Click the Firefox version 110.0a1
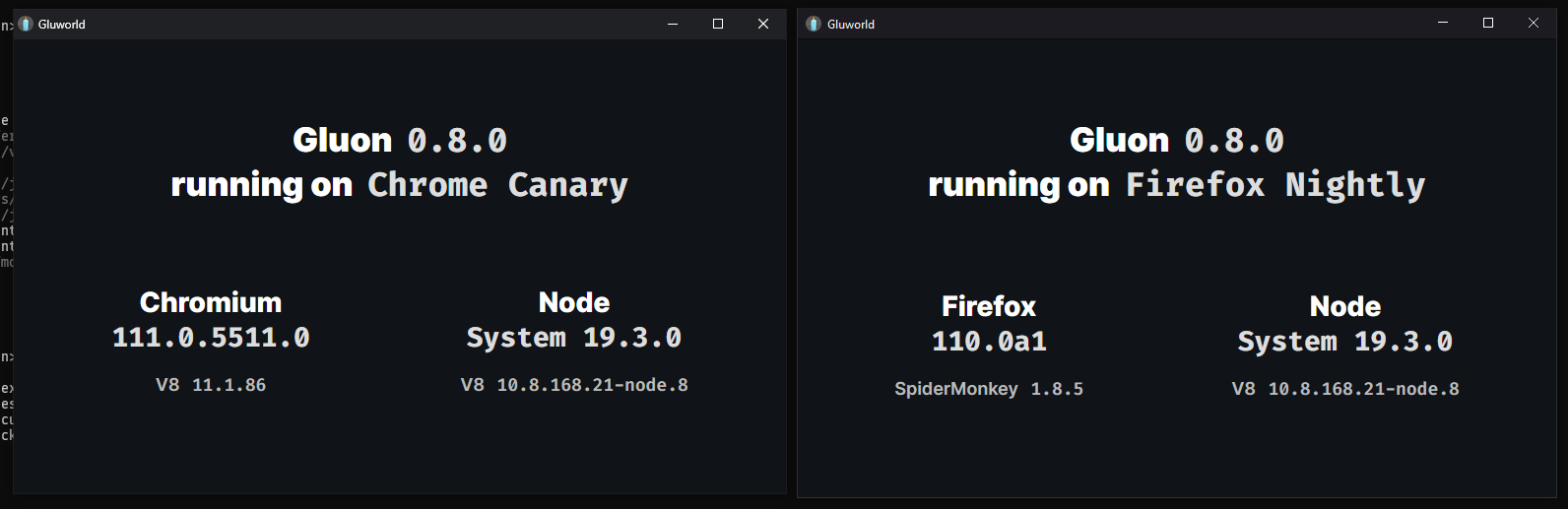The height and width of the screenshot is (509, 1568). pos(989,342)
